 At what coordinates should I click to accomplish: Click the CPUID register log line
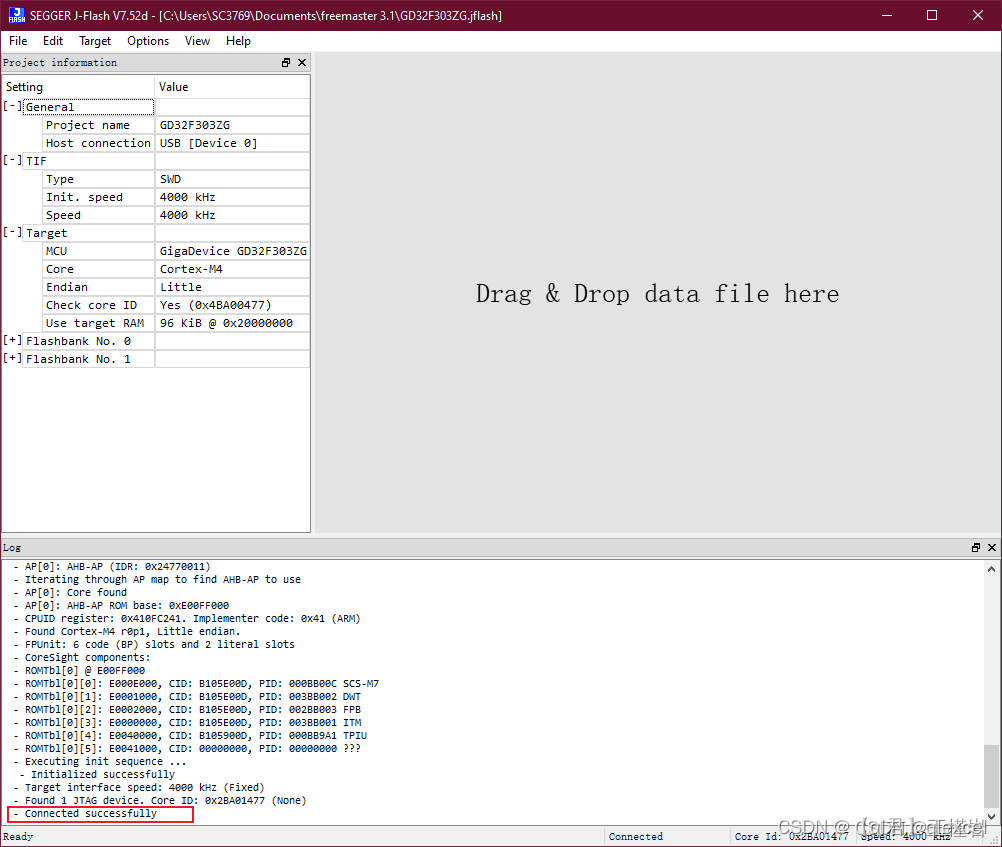192,619
